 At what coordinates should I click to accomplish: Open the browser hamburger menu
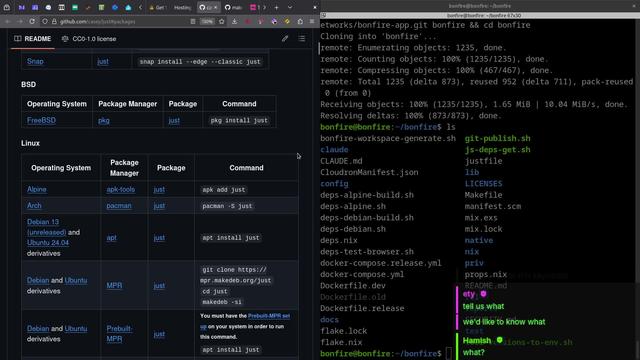tap(312, 21)
